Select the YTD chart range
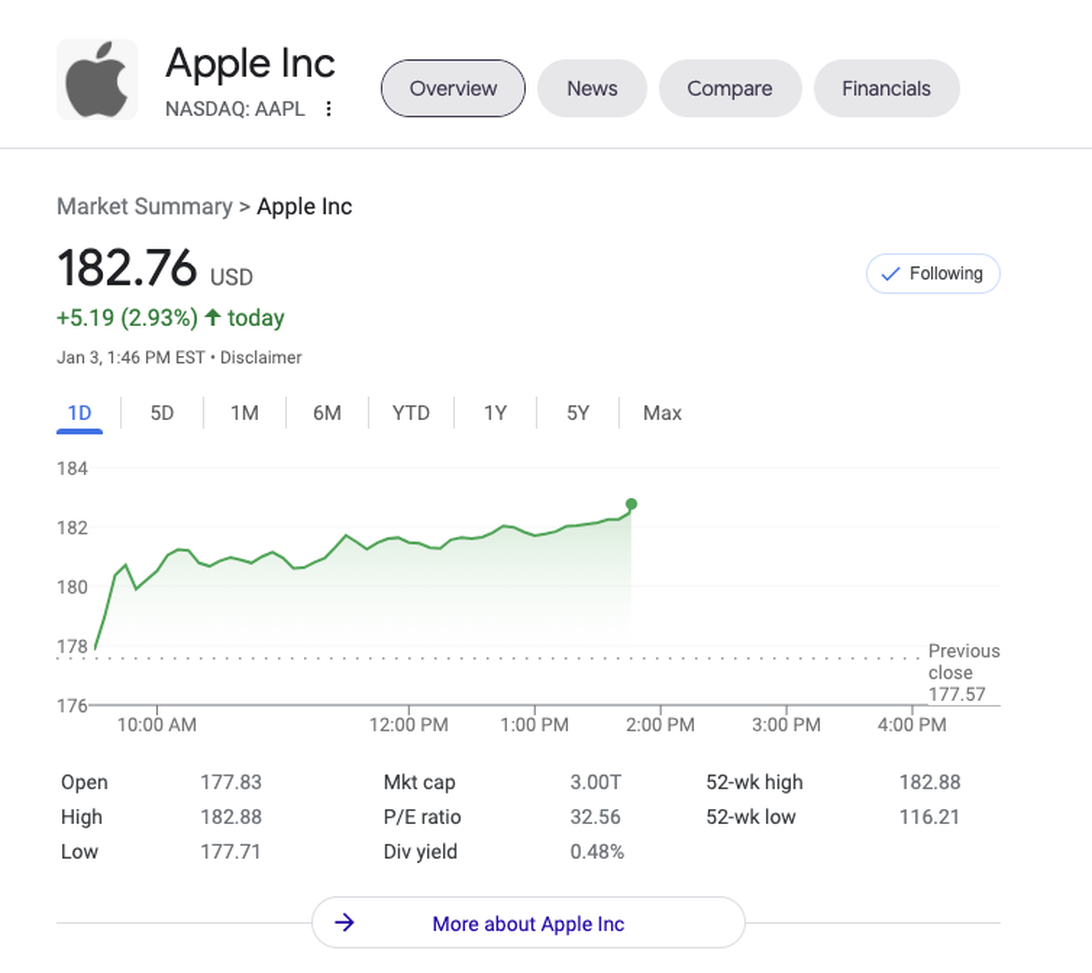This screenshot has height=973, width=1092. (x=411, y=413)
